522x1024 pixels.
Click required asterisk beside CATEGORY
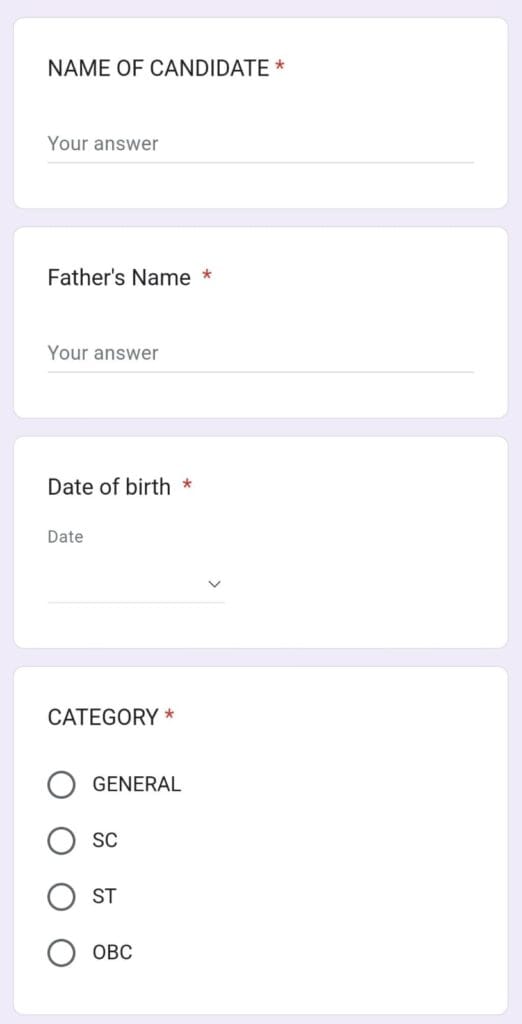pos(169,715)
